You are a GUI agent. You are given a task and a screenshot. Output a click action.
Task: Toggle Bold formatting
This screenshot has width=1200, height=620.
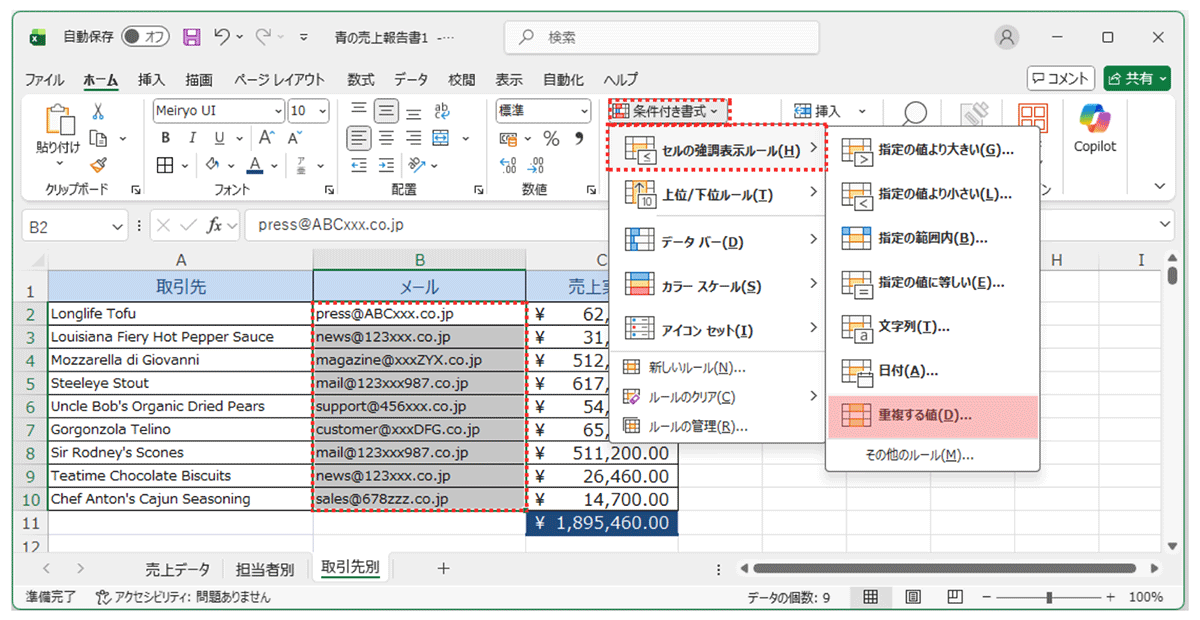(x=166, y=138)
